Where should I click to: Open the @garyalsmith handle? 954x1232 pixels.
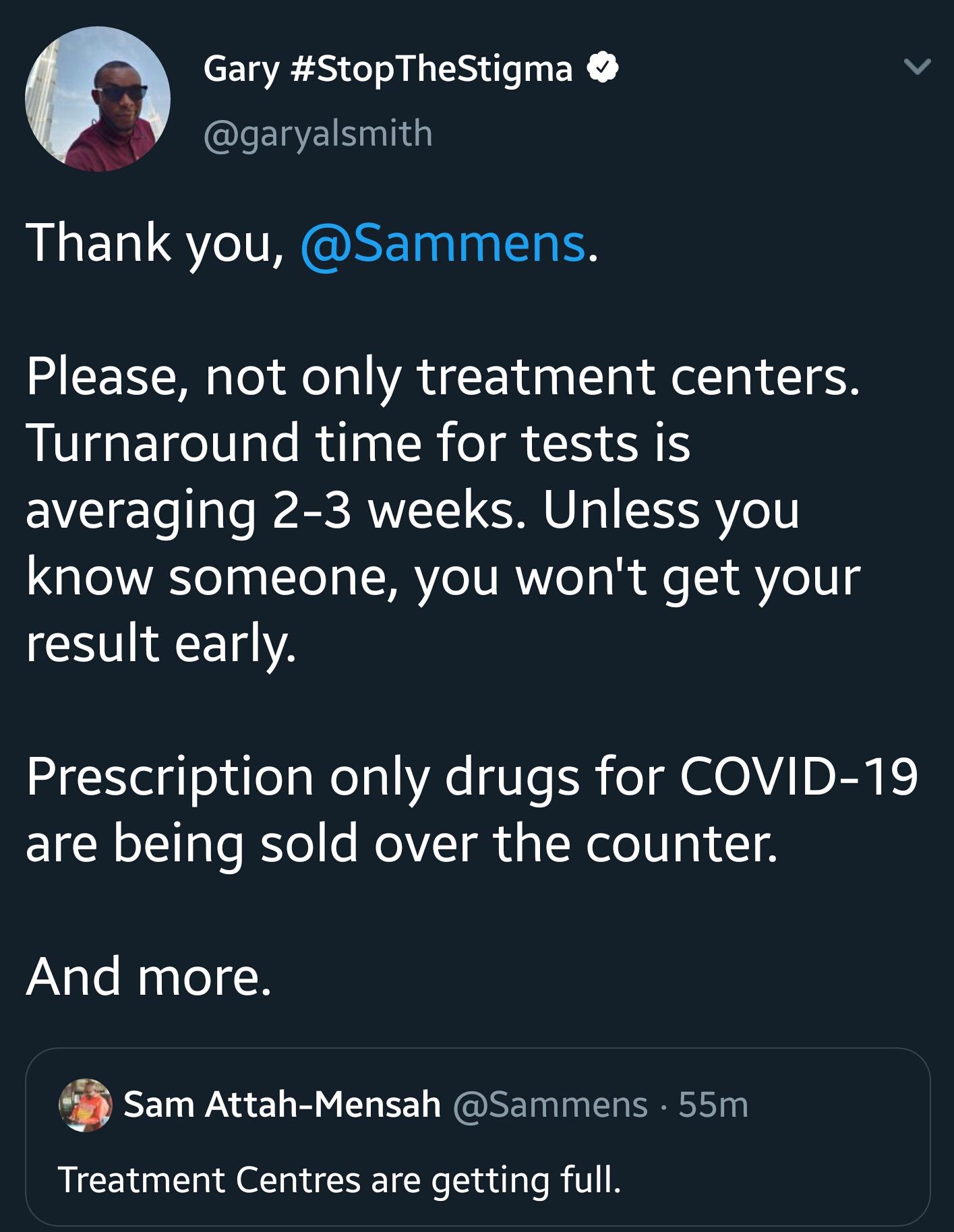coord(318,133)
